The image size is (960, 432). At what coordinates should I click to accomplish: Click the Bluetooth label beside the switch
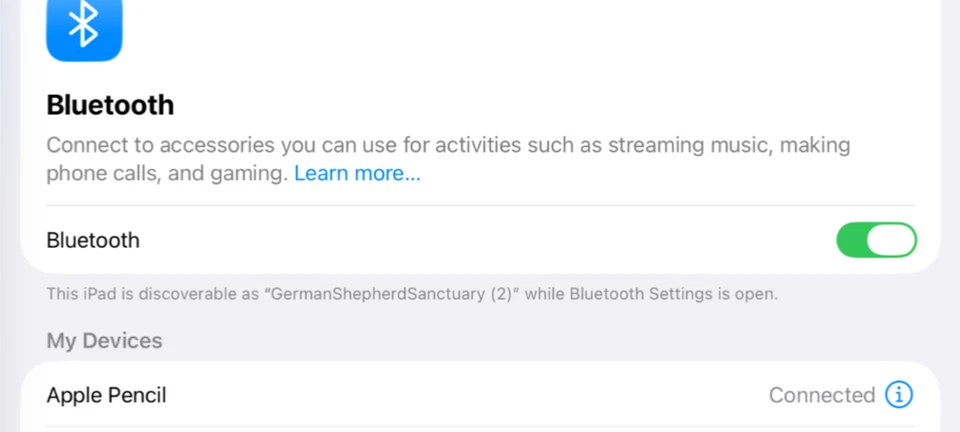click(x=93, y=240)
